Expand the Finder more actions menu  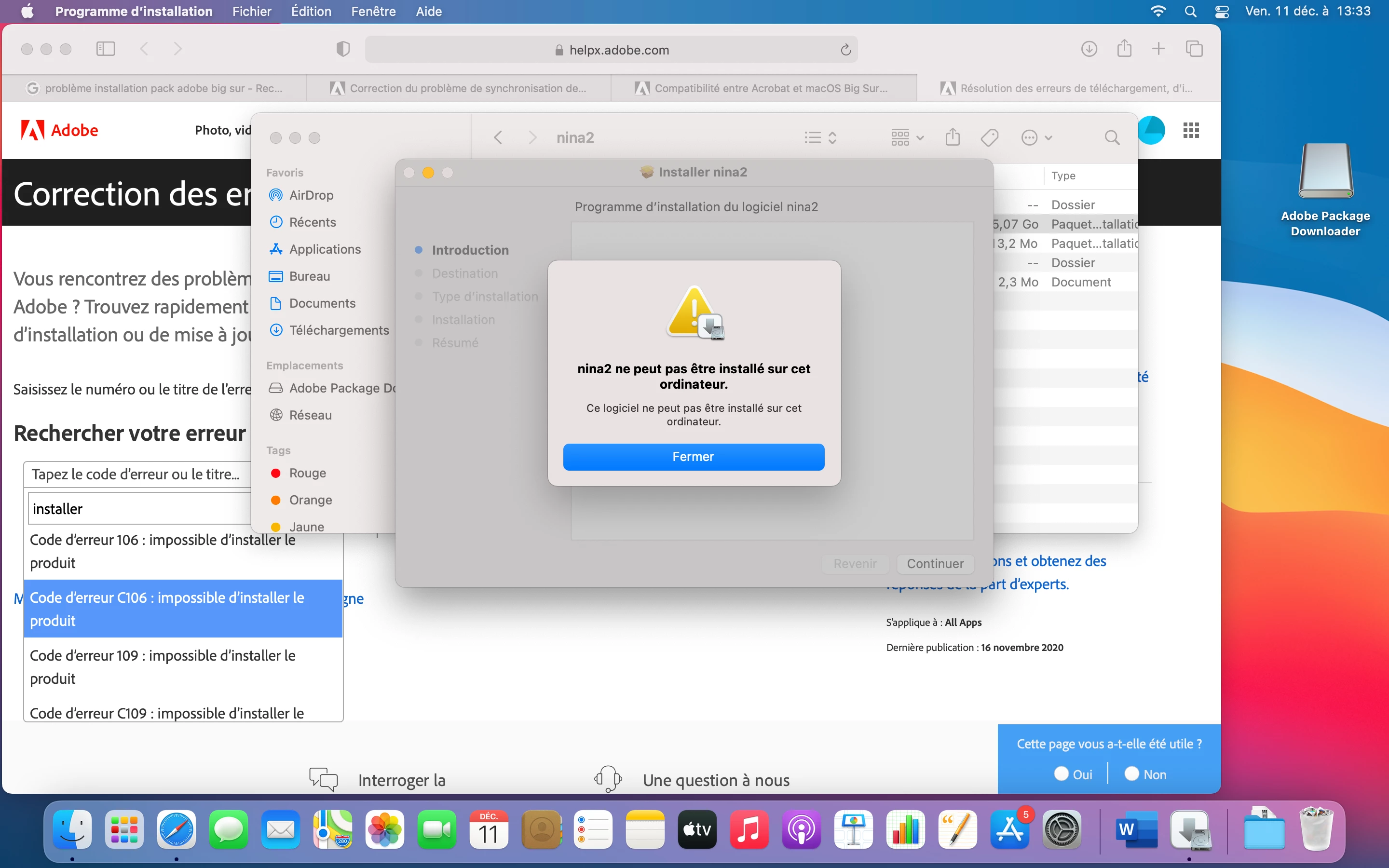(1036, 138)
